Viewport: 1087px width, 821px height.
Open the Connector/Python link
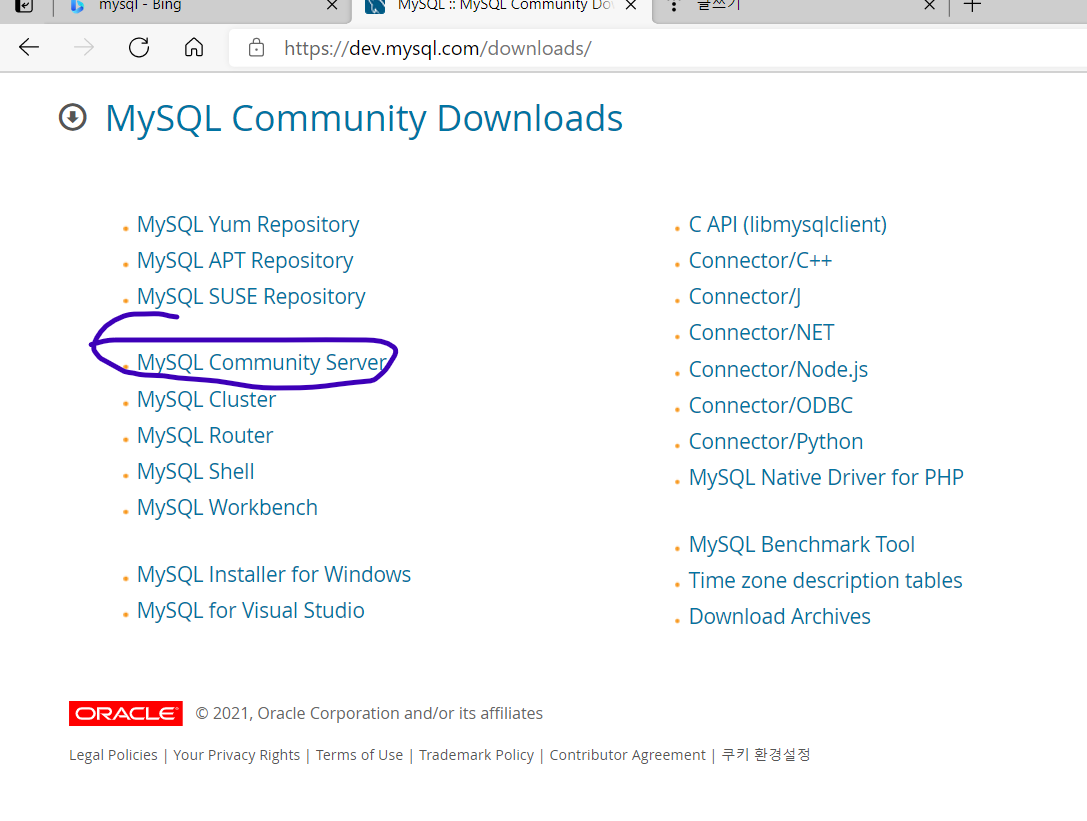tap(776, 442)
